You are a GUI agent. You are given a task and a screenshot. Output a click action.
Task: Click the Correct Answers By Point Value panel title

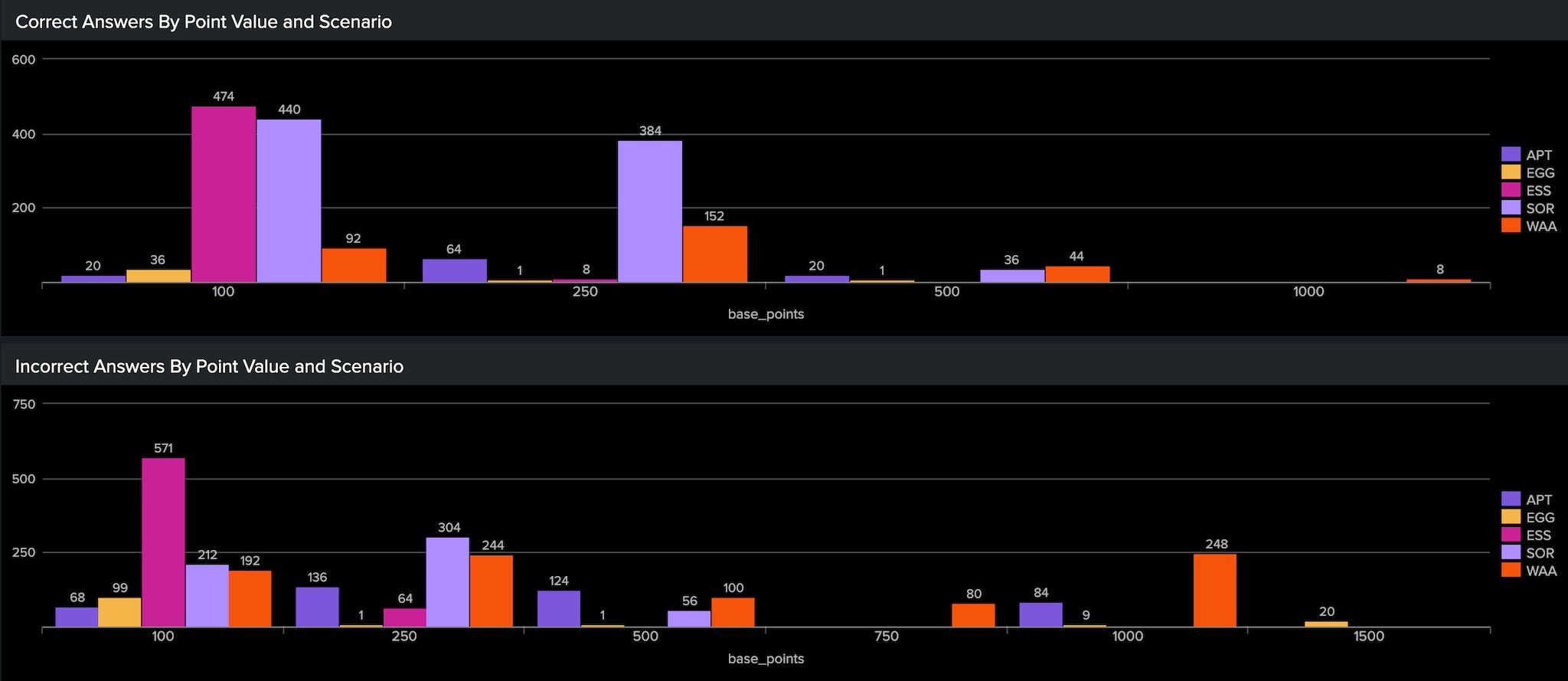[204, 21]
